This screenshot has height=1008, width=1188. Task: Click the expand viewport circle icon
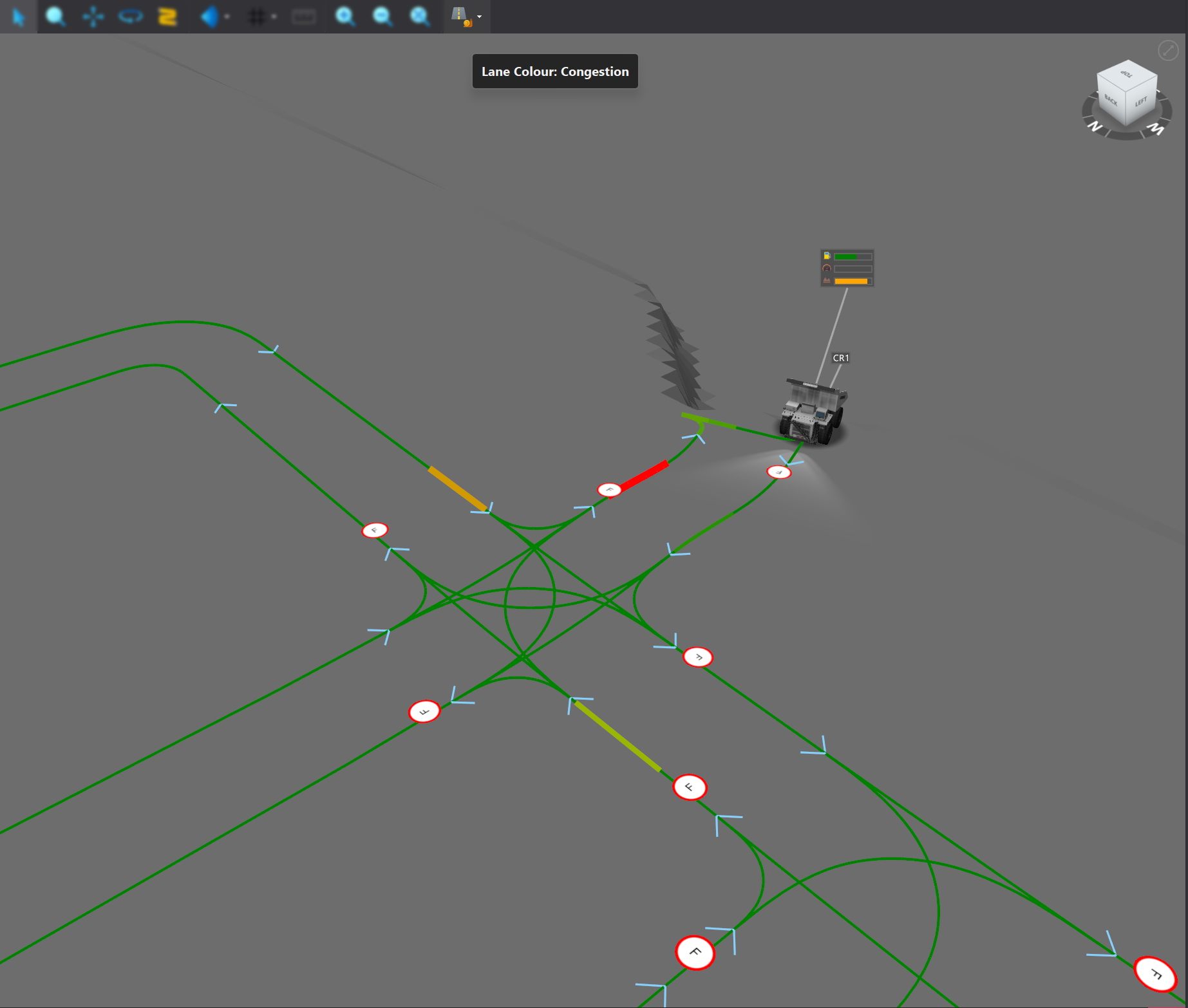pos(1167,50)
